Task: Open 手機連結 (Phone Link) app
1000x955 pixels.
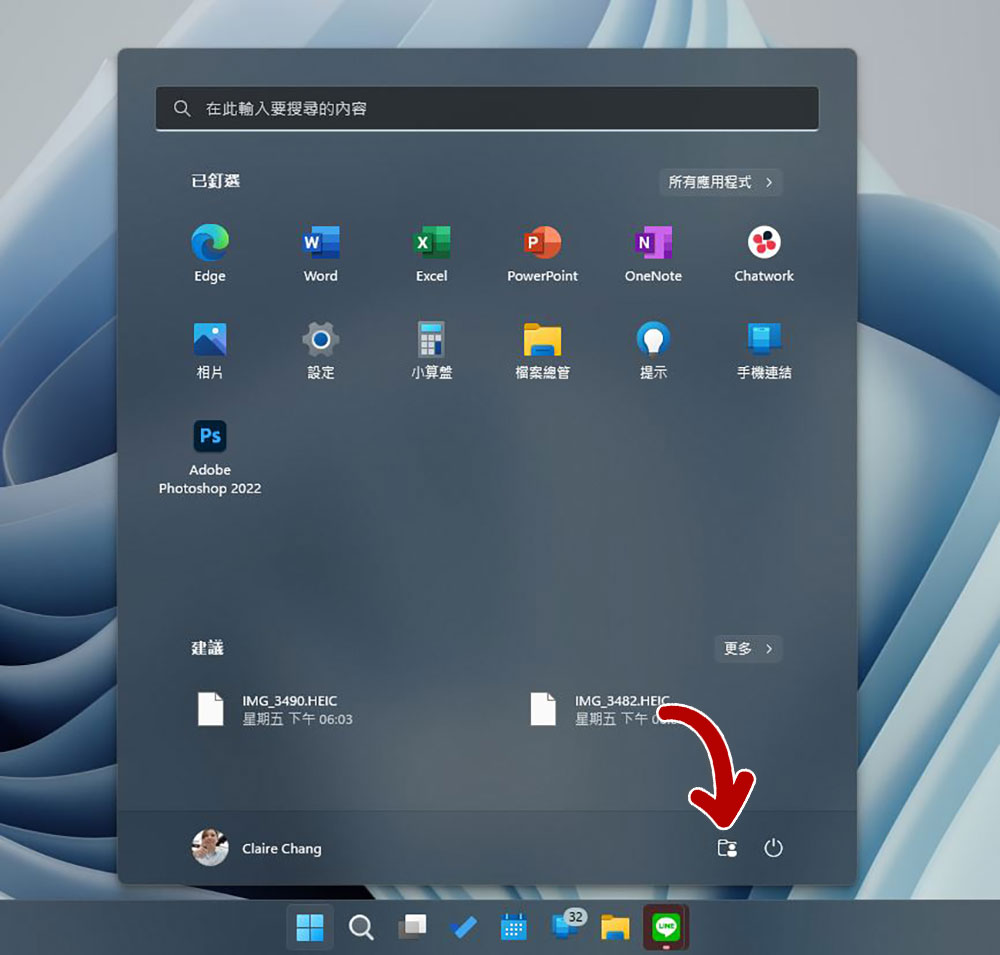Action: coord(764,350)
